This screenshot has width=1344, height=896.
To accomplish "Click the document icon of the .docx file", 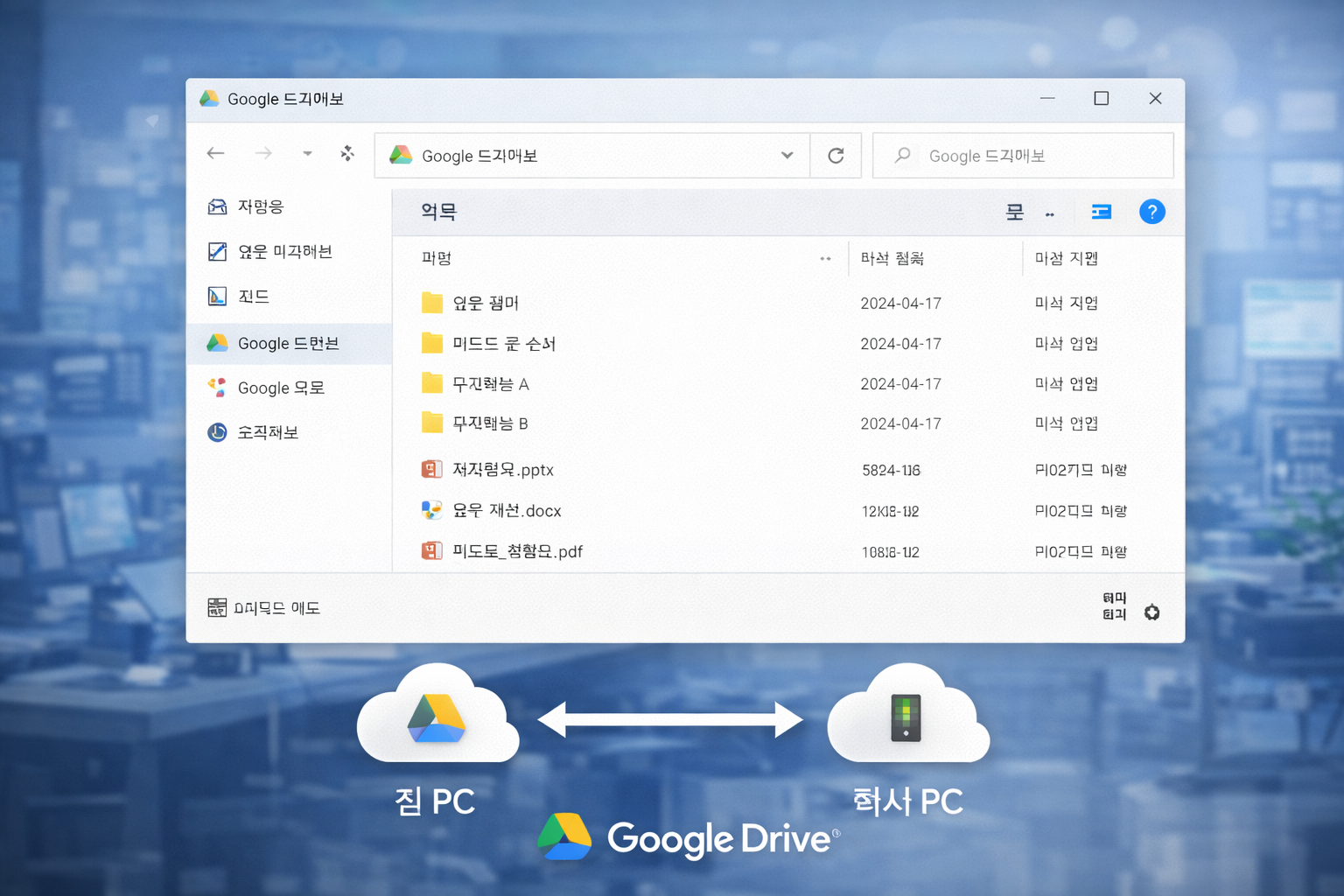I will point(431,510).
